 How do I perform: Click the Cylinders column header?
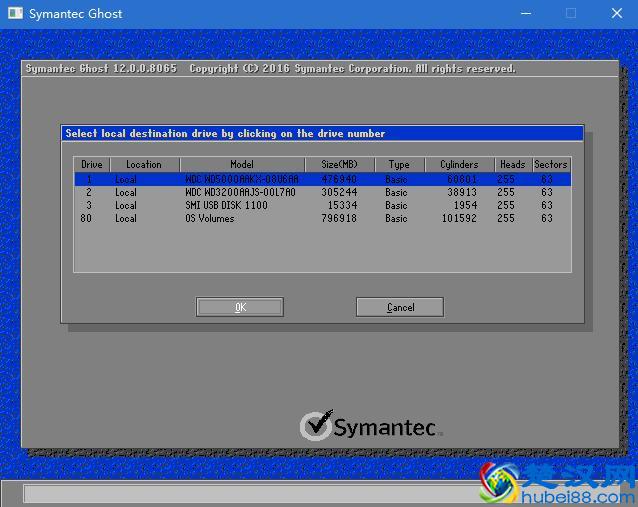pyautogui.click(x=459, y=164)
